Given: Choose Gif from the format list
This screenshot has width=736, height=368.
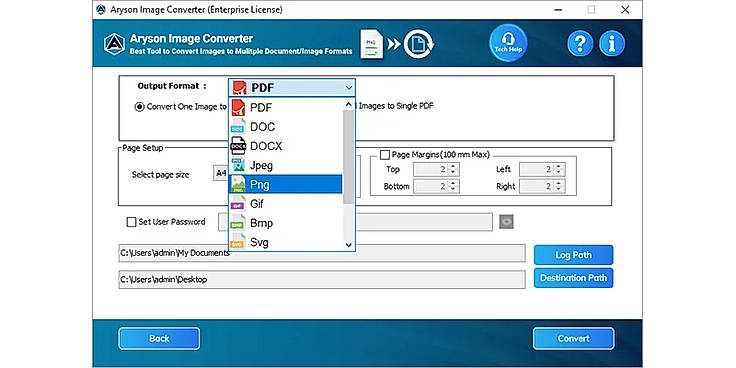Looking at the screenshot, I should [285, 204].
